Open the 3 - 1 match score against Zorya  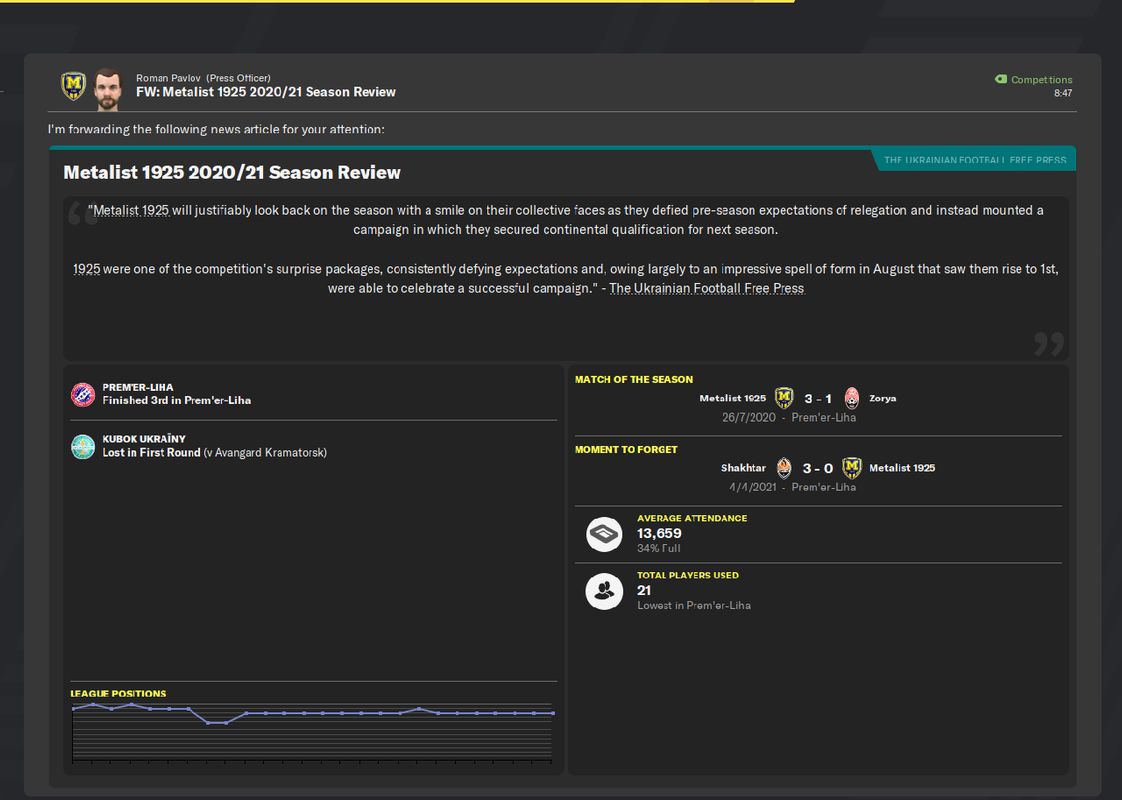click(818, 399)
